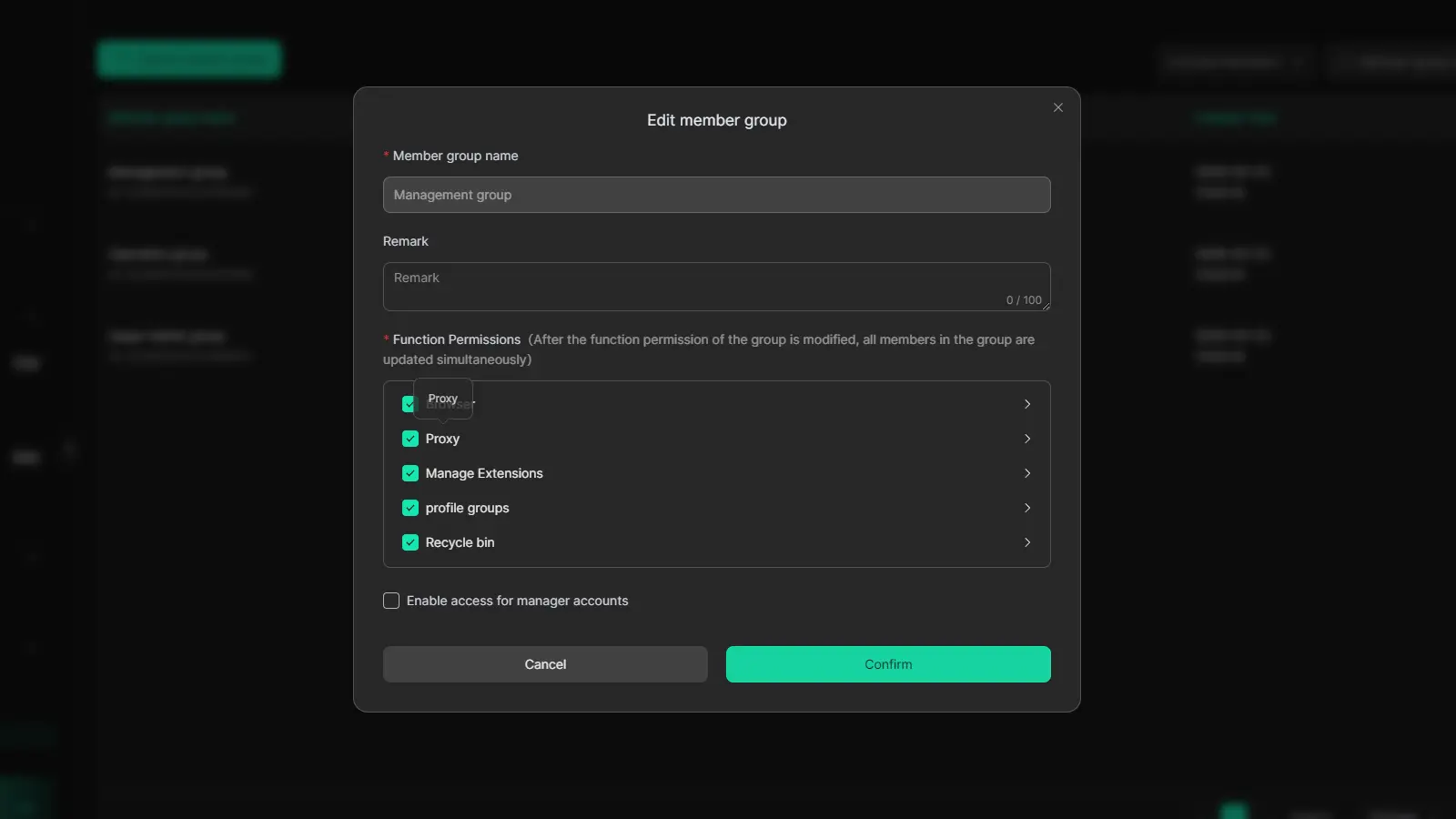Open profile groups sub-permissions chevron
Image resolution: width=1456 pixels, height=819 pixels.
pyautogui.click(x=1026, y=508)
